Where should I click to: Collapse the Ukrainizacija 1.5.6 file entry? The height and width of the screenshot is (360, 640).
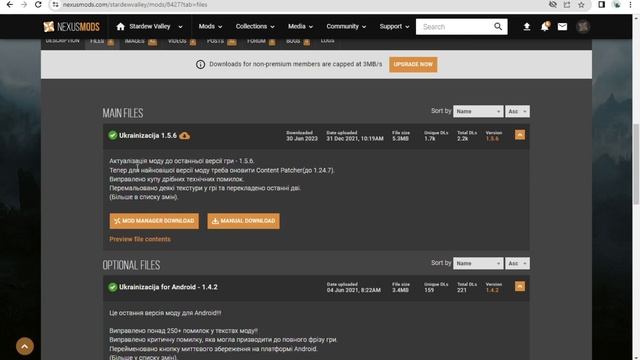[520, 135]
